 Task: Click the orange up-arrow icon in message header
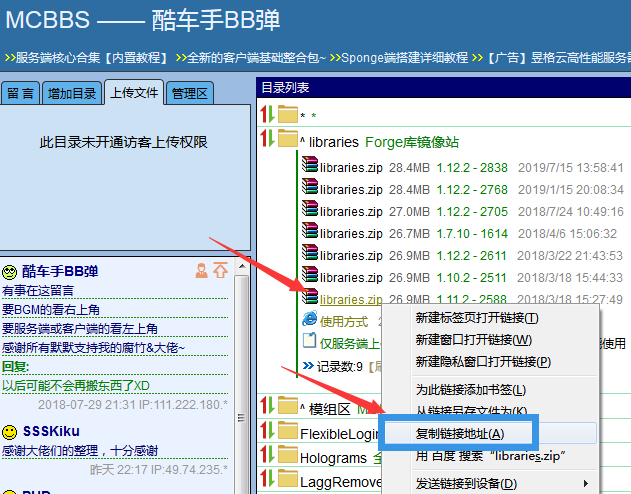pos(220,270)
